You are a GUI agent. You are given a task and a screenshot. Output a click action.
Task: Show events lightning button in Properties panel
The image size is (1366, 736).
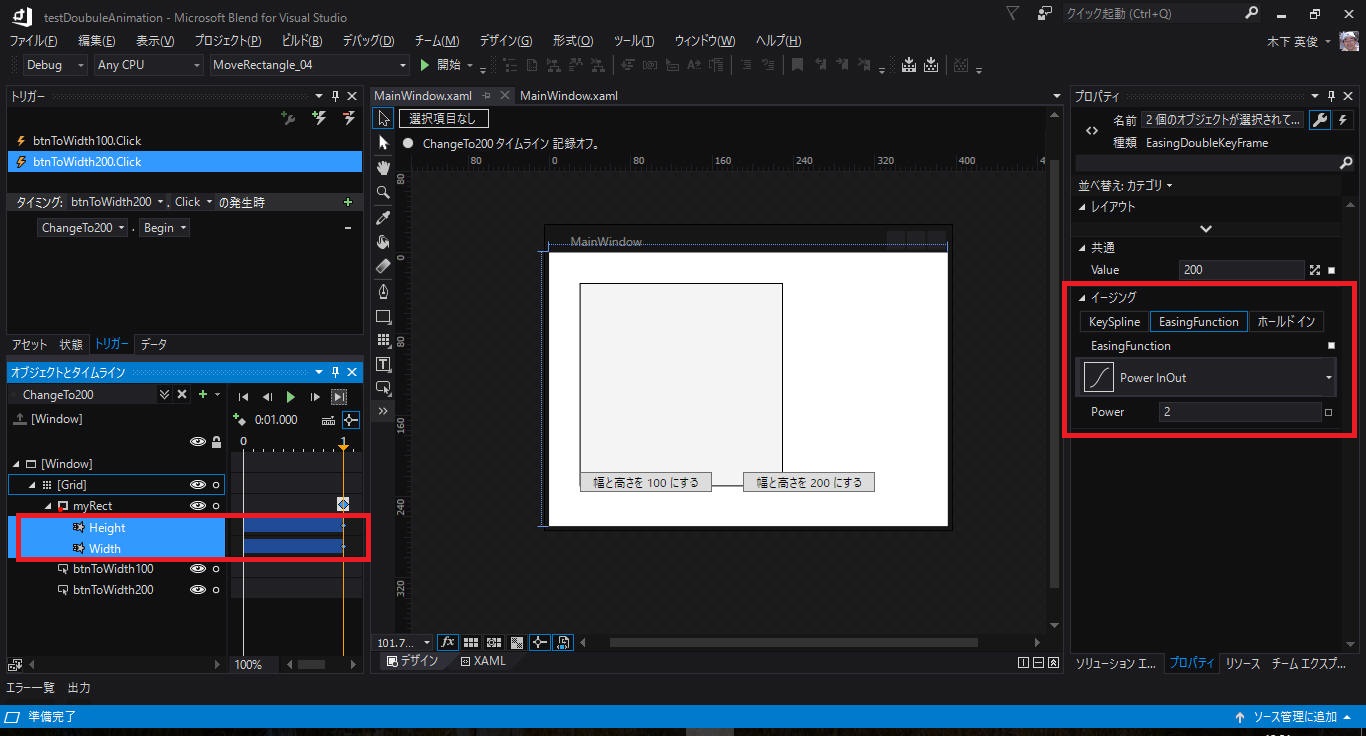point(1342,120)
